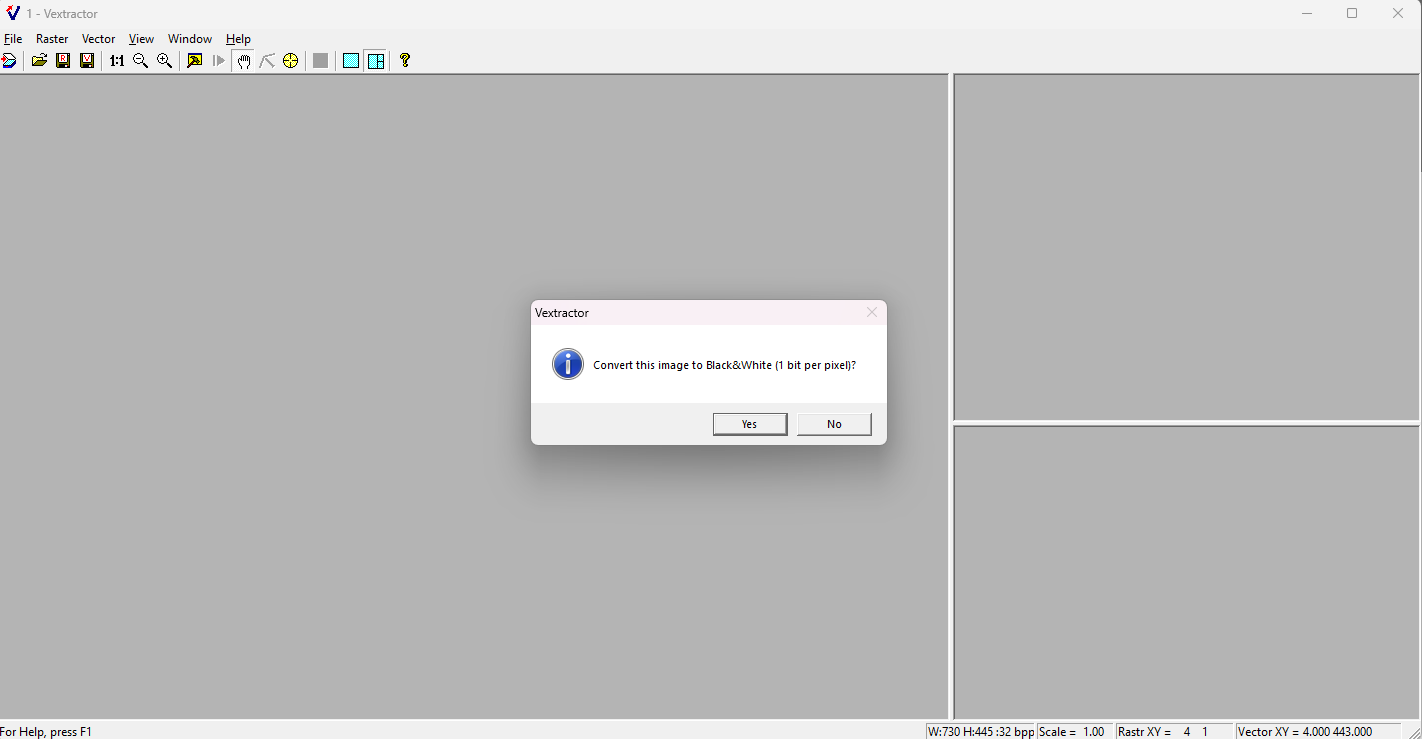Open the Window menu
Image resolution: width=1422 pixels, height=739 pixels.
coord(190,39)
